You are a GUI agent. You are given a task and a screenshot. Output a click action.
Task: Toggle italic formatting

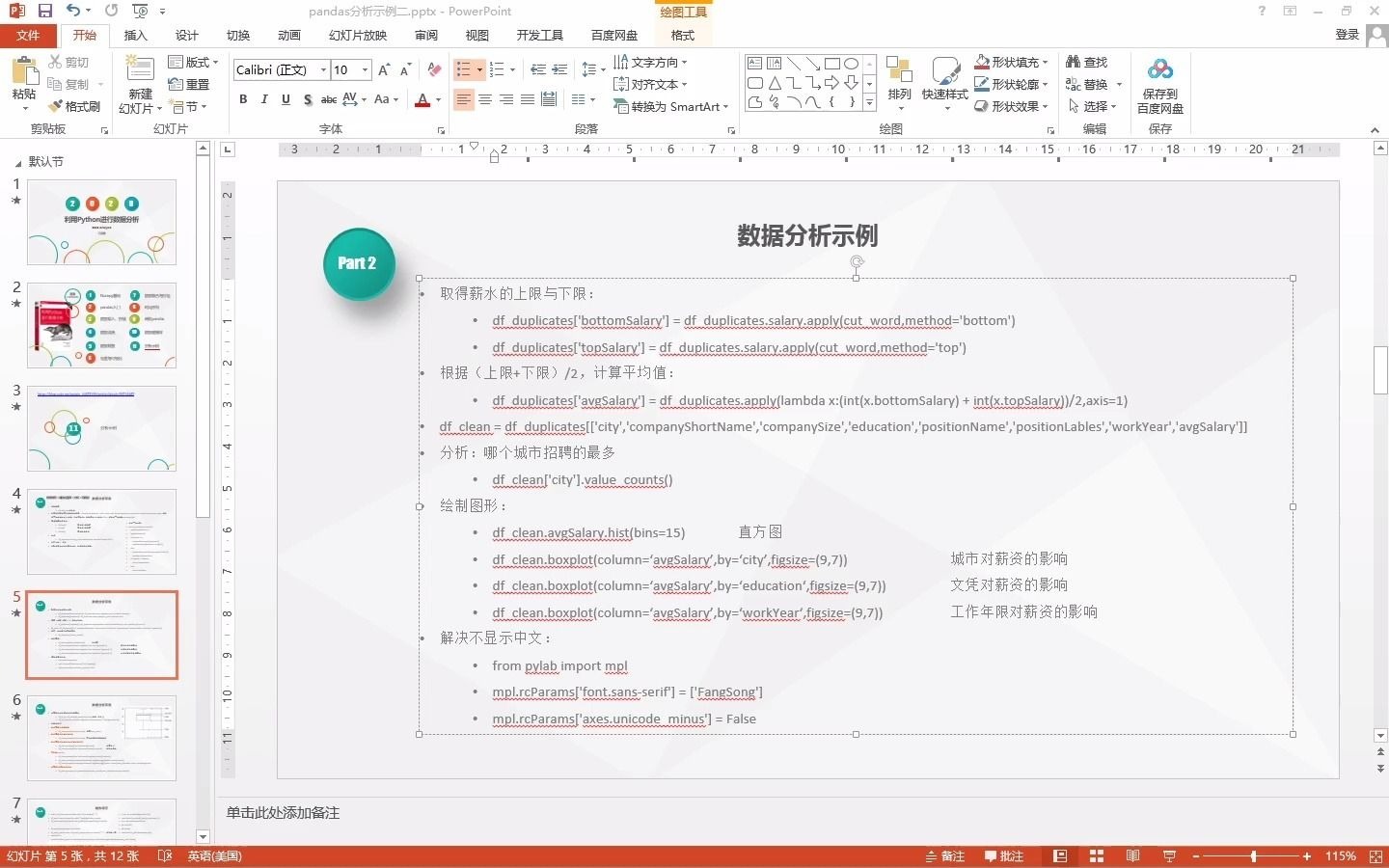tap(264, 99)
